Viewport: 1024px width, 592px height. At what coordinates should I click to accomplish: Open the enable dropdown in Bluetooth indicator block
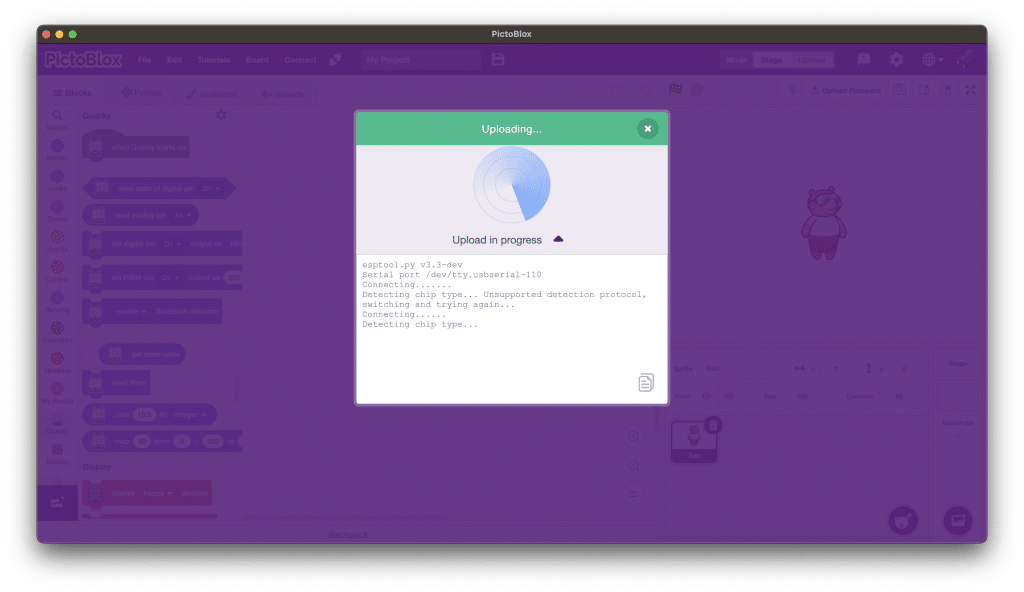(x=131, y=312)
